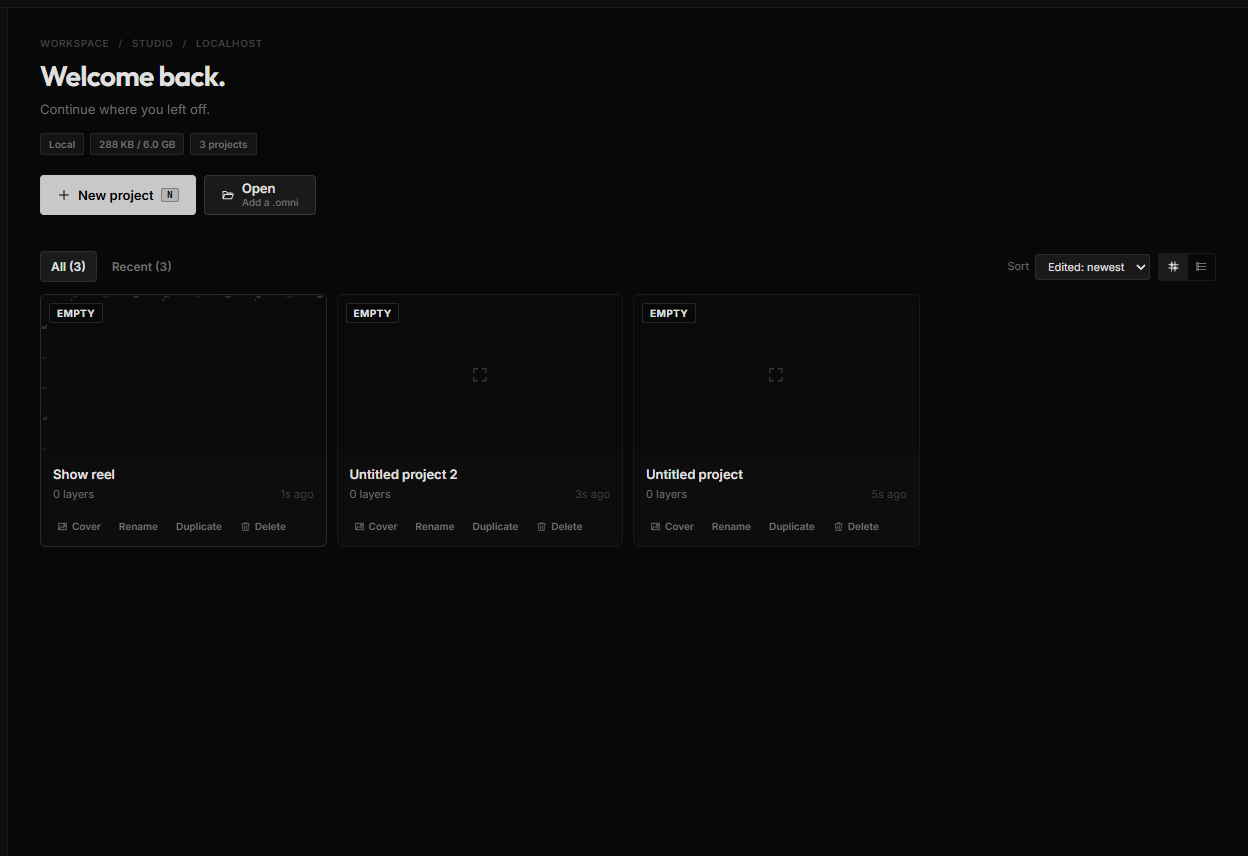1248x856 pixels.
Task: Select the All (3) tab
Action: tap(68, 267)
